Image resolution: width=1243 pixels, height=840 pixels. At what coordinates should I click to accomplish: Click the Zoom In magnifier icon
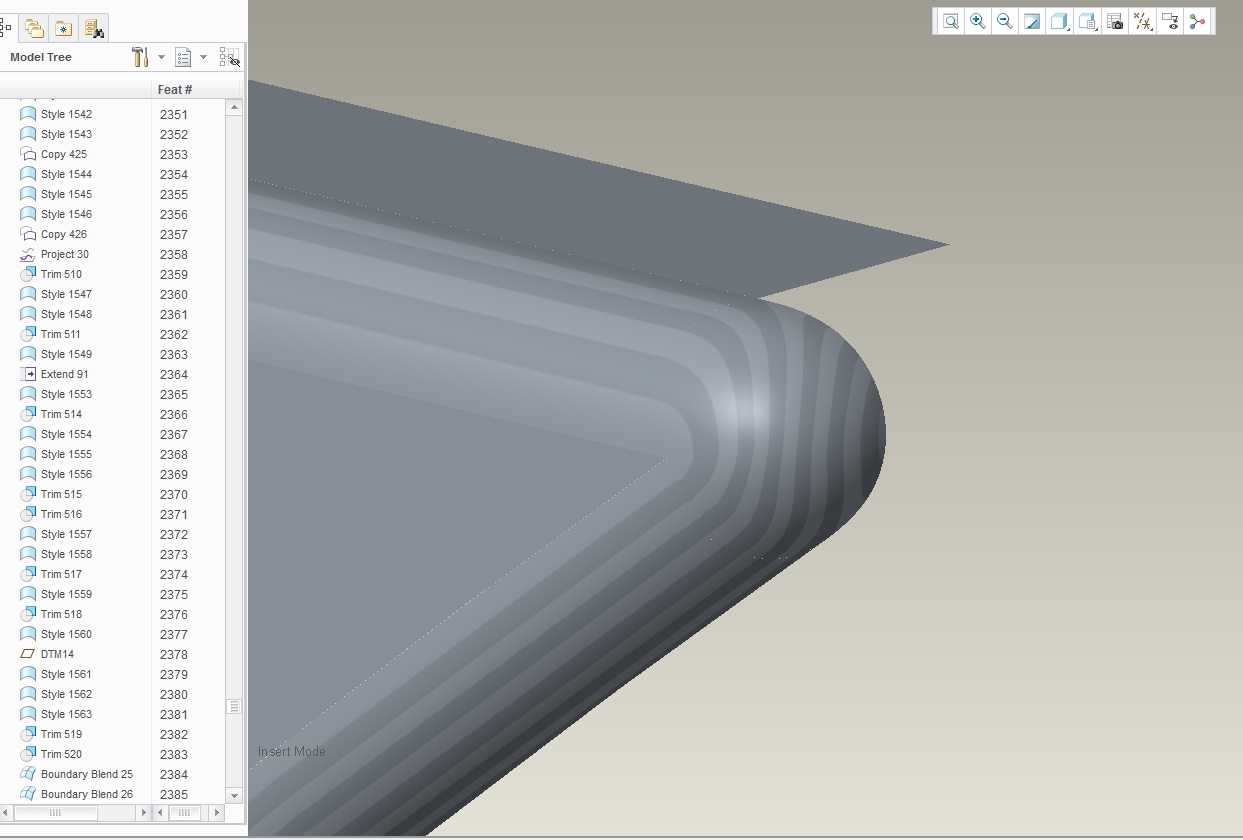coord(978,21)
